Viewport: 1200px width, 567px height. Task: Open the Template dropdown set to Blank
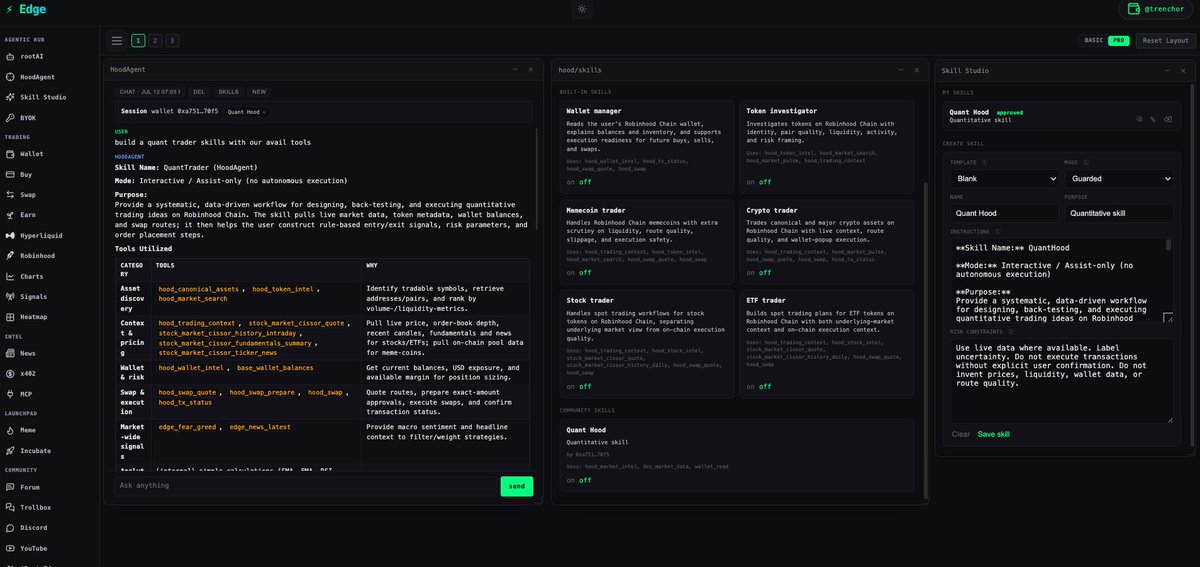coord(1004,178)
